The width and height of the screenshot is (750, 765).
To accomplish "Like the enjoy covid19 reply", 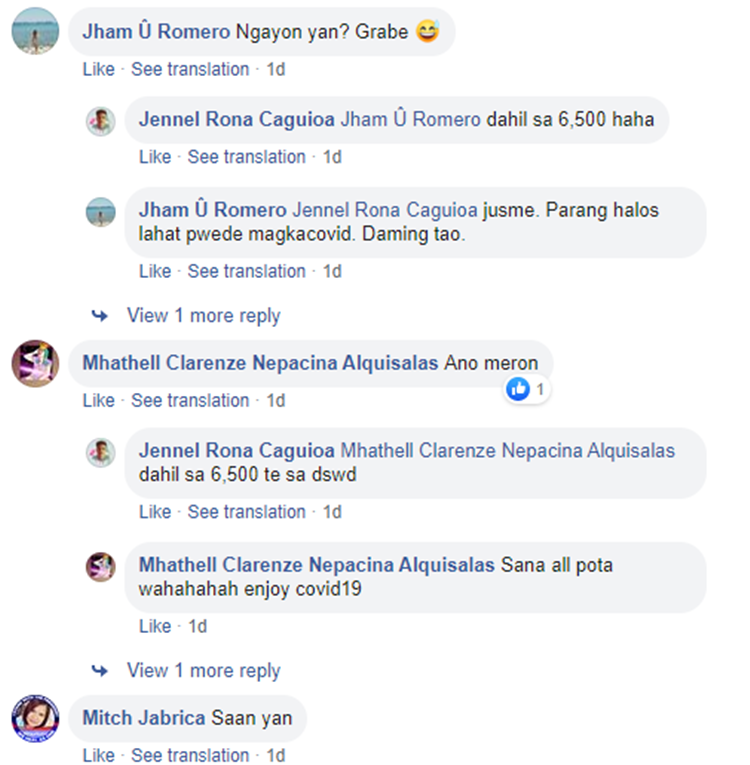I will [155, 626].
